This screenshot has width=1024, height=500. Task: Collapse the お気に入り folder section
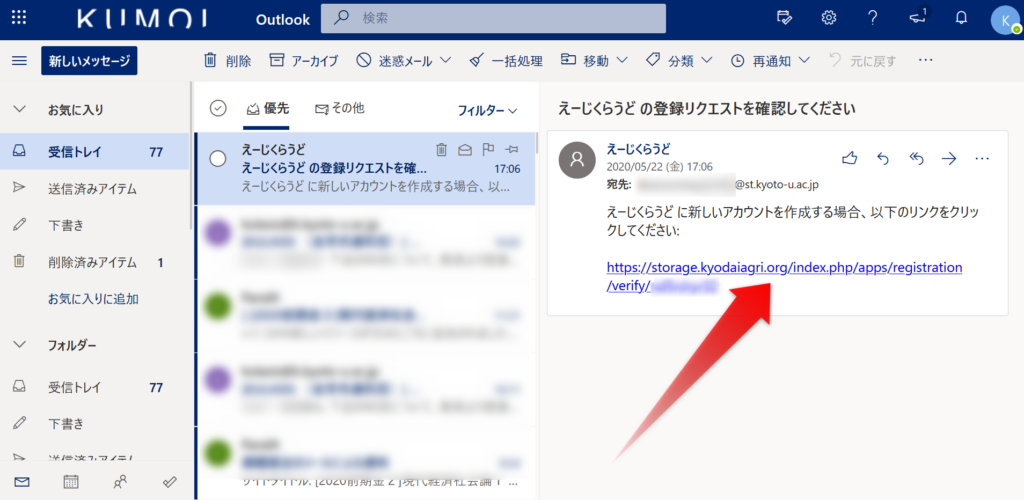click(x=18, y=109)
